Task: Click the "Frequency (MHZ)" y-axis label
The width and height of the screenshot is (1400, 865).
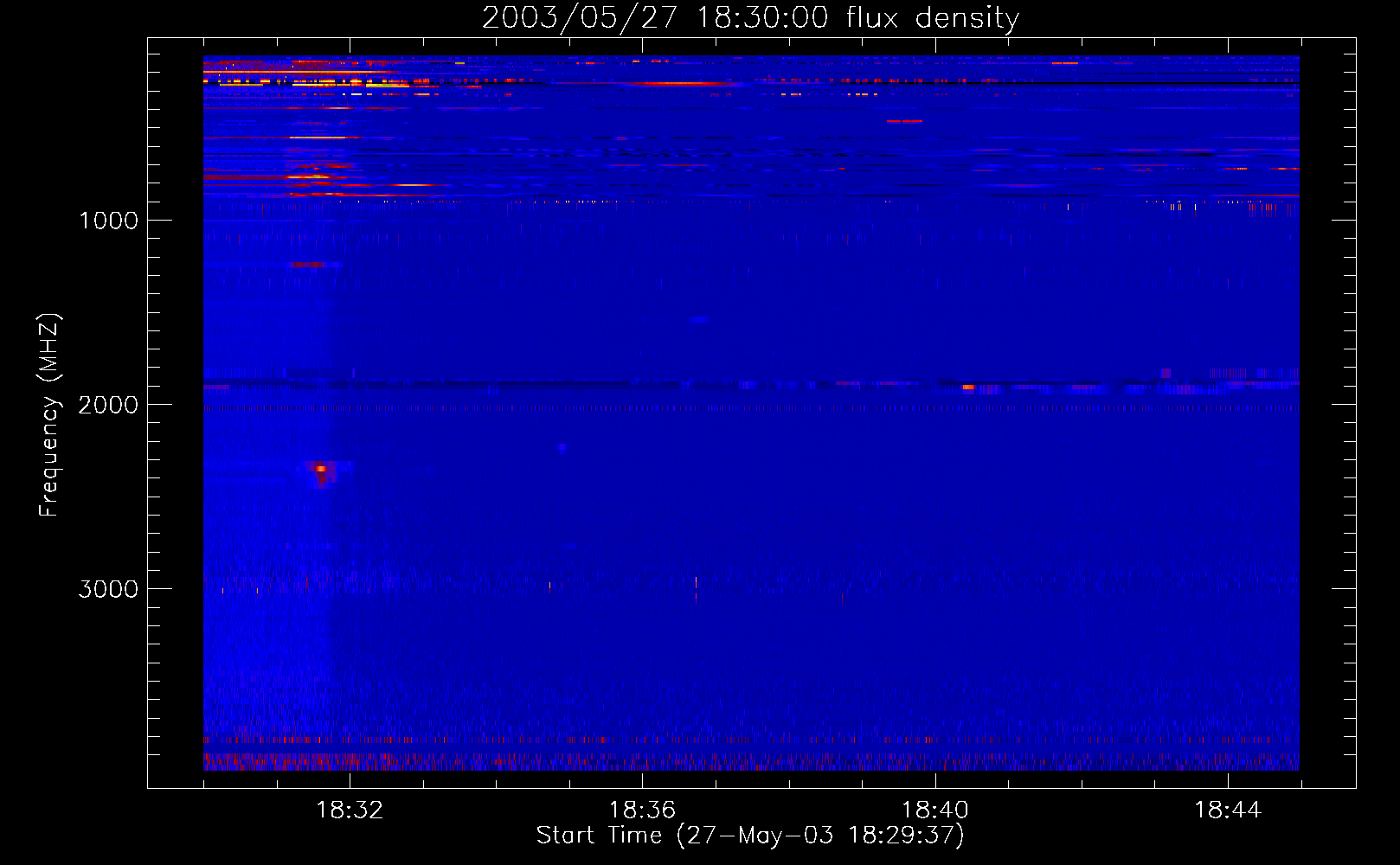Action: pyautogui.click(x=49, y=415)
